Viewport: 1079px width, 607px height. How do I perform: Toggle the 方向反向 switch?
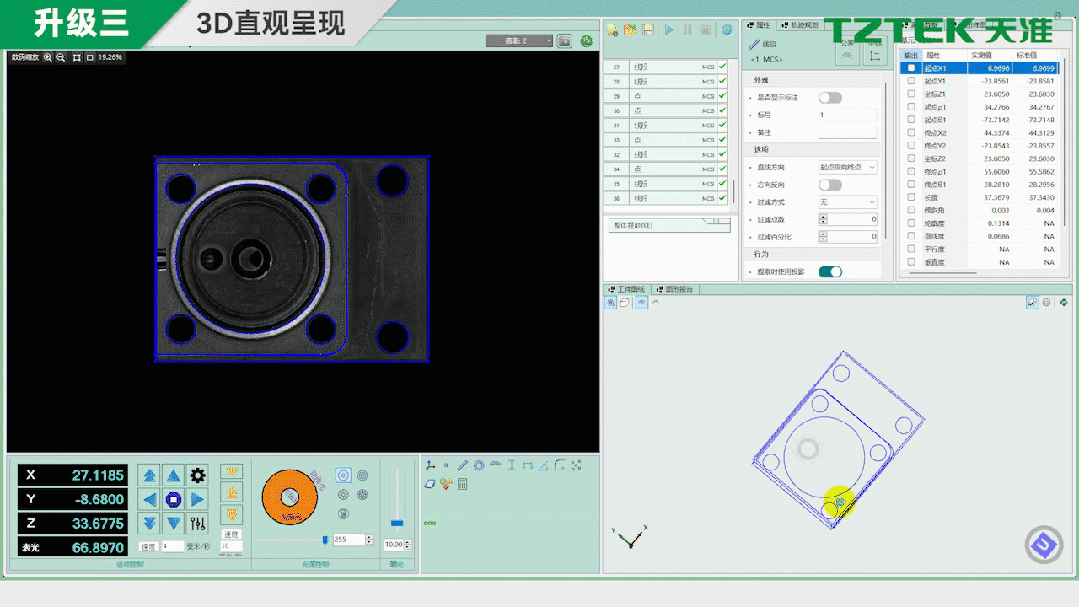[x=830, y=185]
